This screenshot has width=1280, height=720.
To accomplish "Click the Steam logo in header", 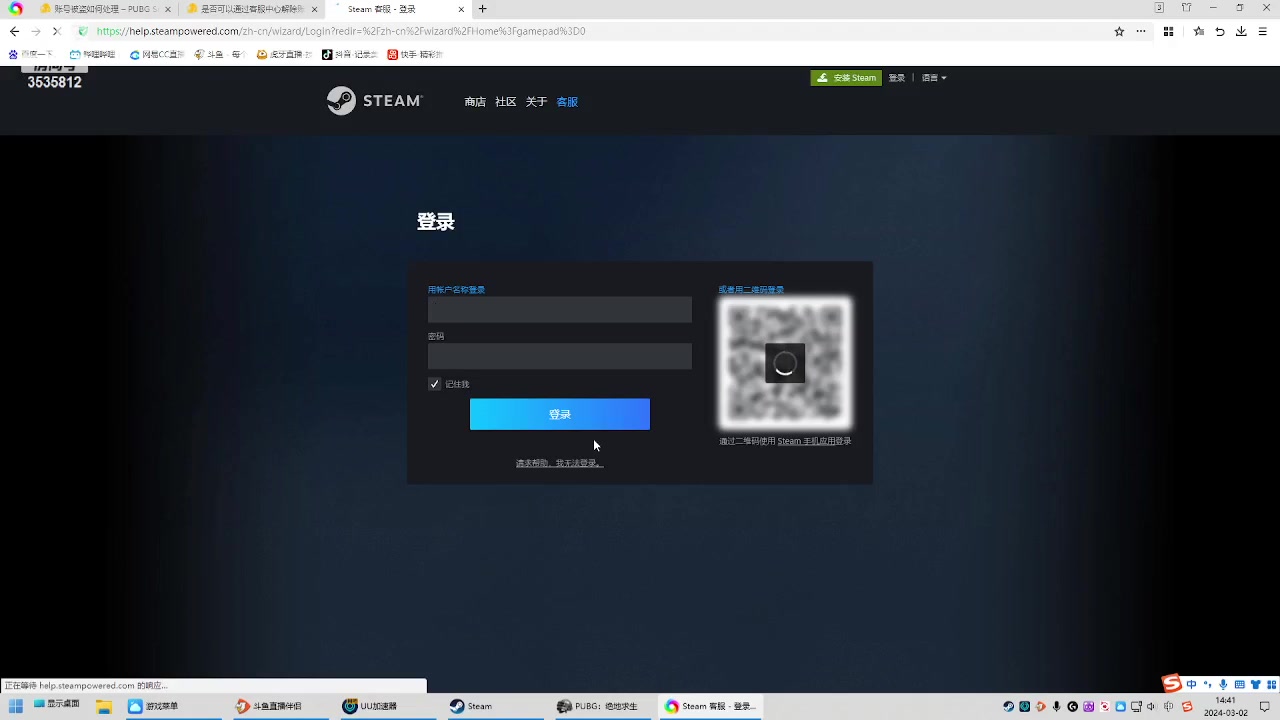I will coord(375,101).
